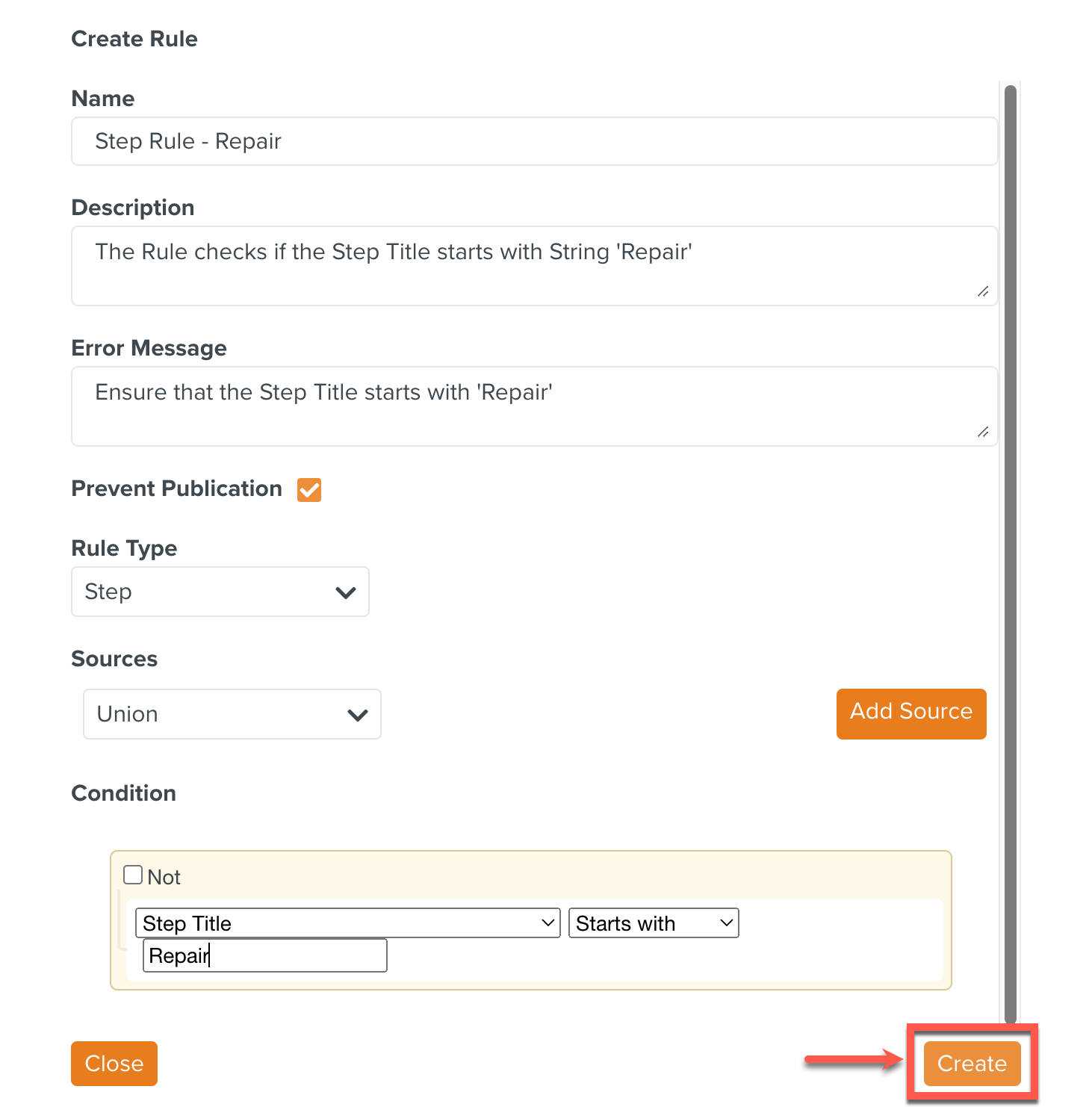The image size is (1092, 1107).
Task: Uncheck the Prevent Publication checkbox
Action: (x=309, y=490)
